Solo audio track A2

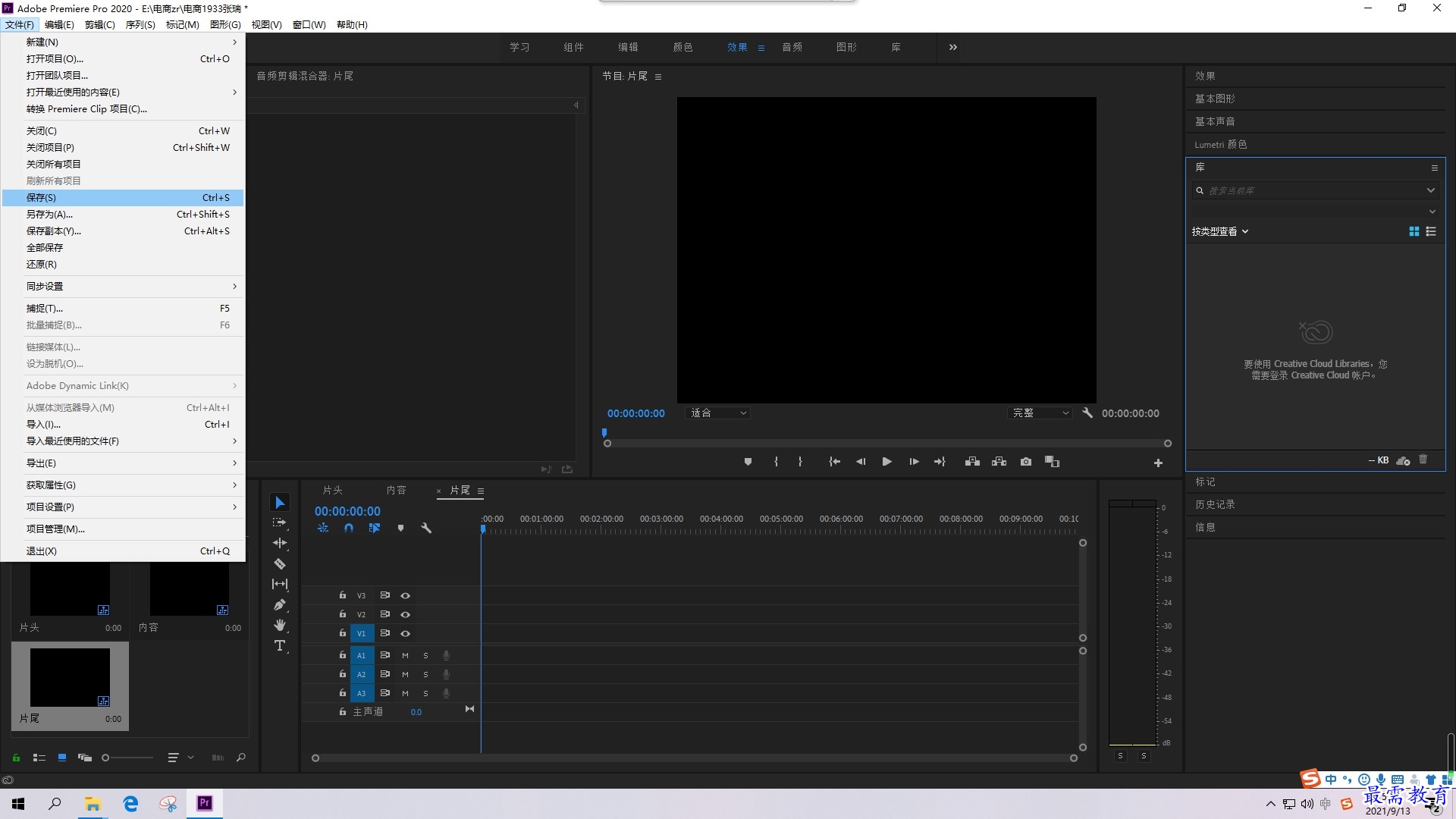[x=425, y=674]
